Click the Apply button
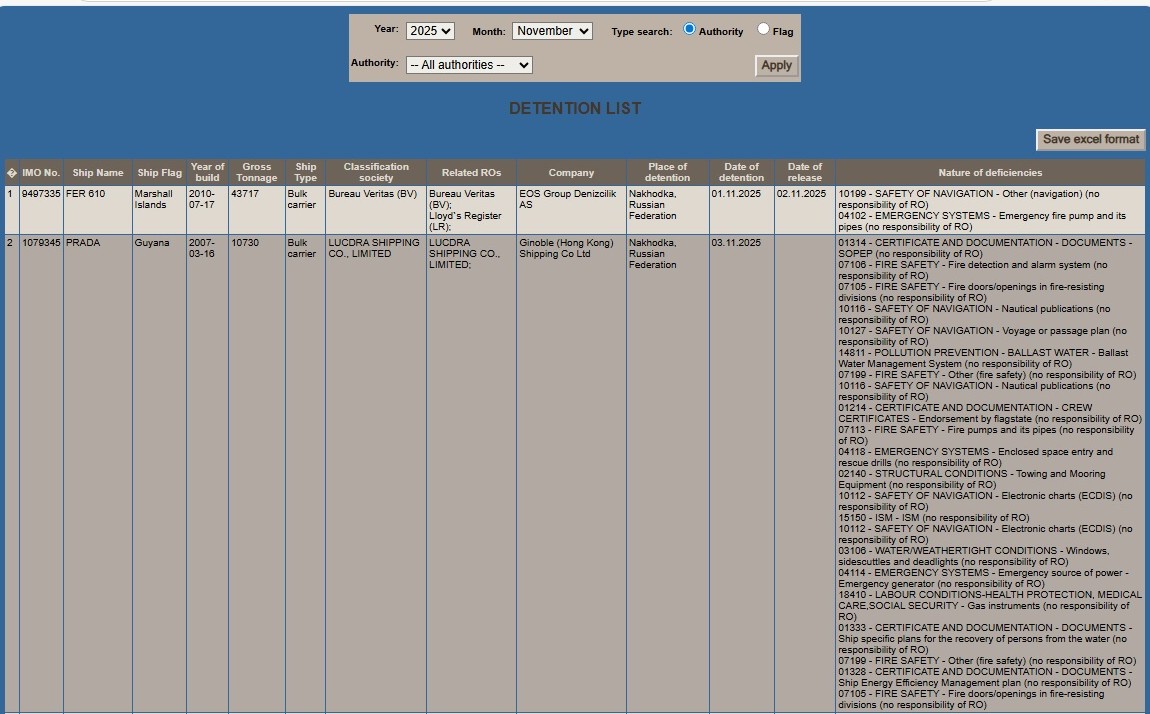This screenshot has height=714, width=1150. point(776,66)
